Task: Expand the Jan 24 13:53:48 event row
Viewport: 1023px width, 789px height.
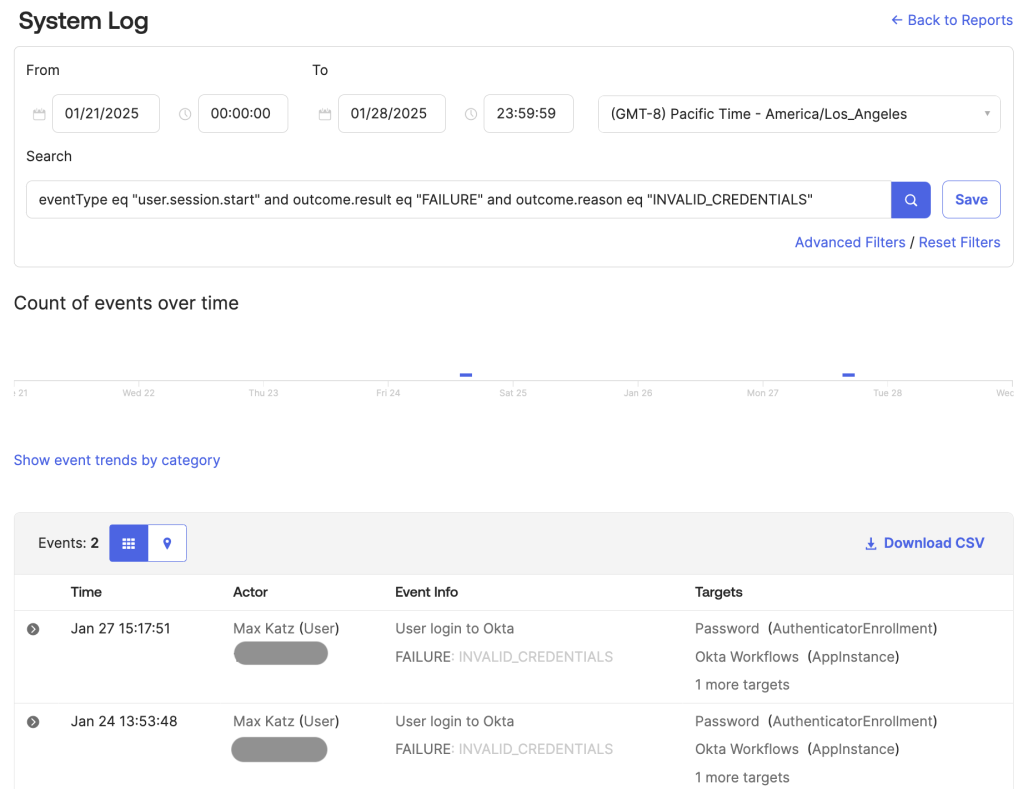Action: [x=33, y=722]
